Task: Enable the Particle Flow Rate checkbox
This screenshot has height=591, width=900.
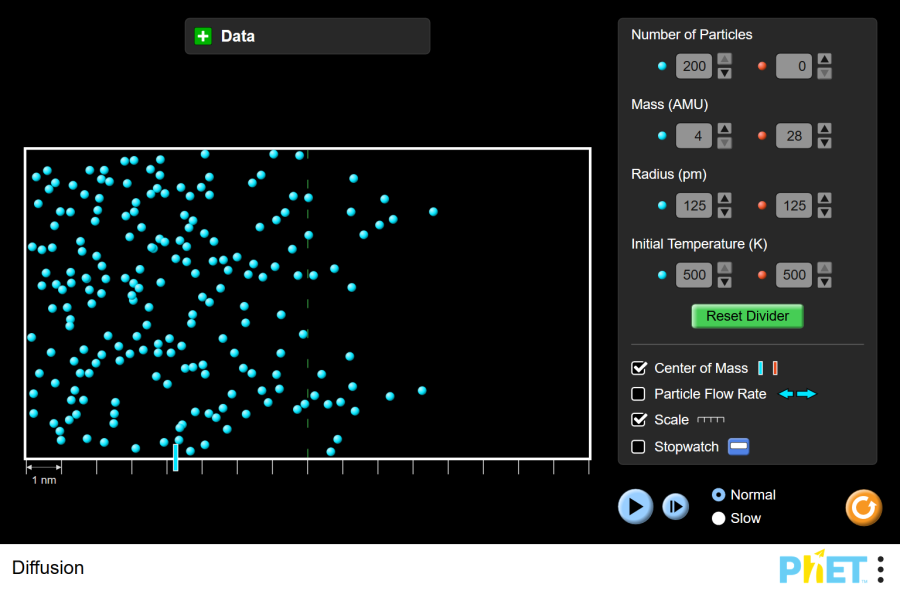Action: (x=639, y=394)
